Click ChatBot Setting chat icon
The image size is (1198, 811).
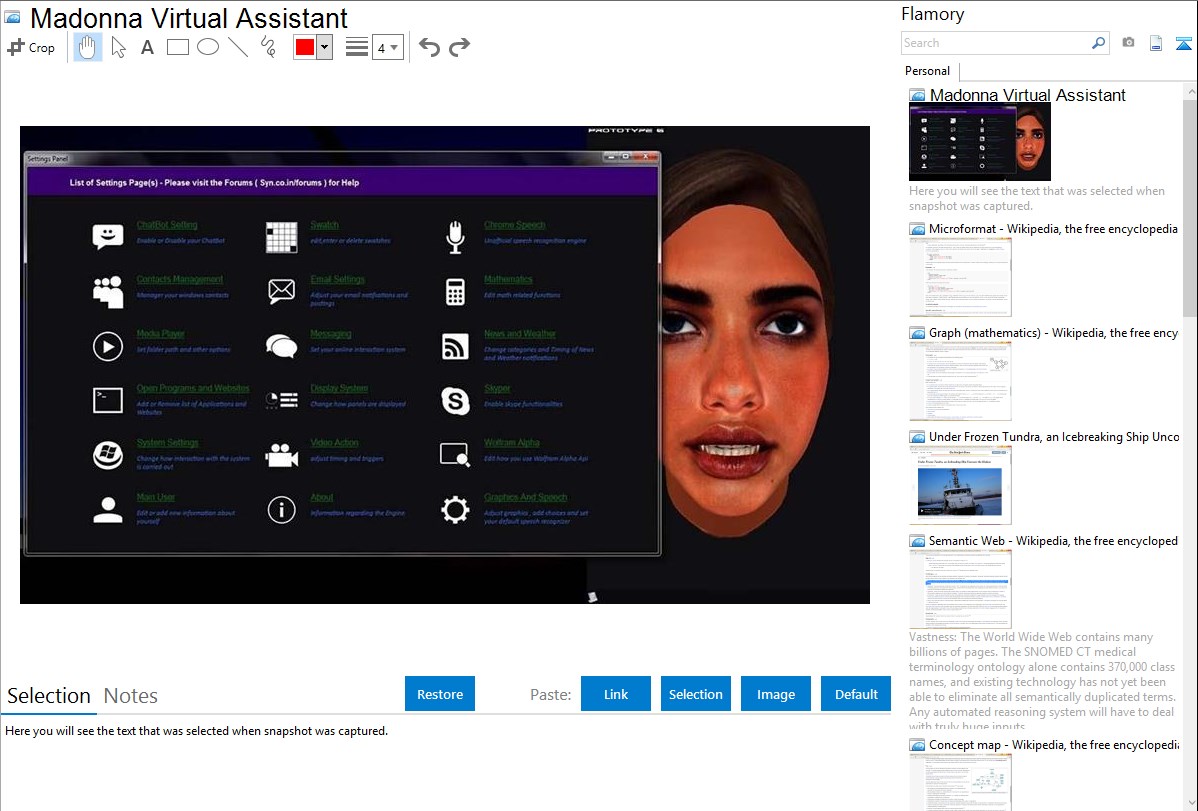[x=108, y=236]
